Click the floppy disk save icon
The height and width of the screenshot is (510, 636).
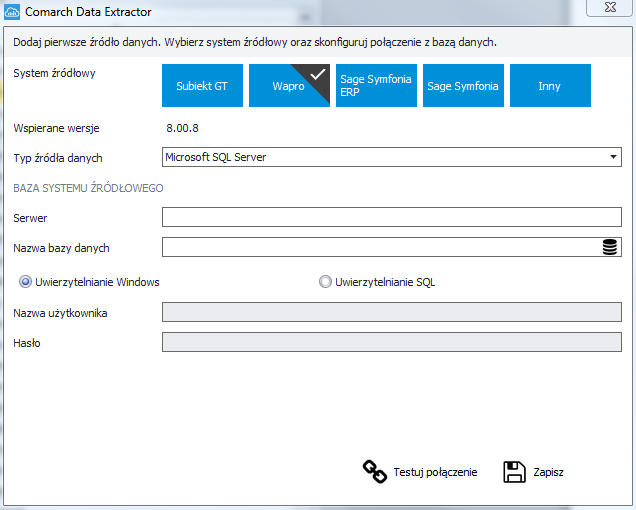coord(514,472)
